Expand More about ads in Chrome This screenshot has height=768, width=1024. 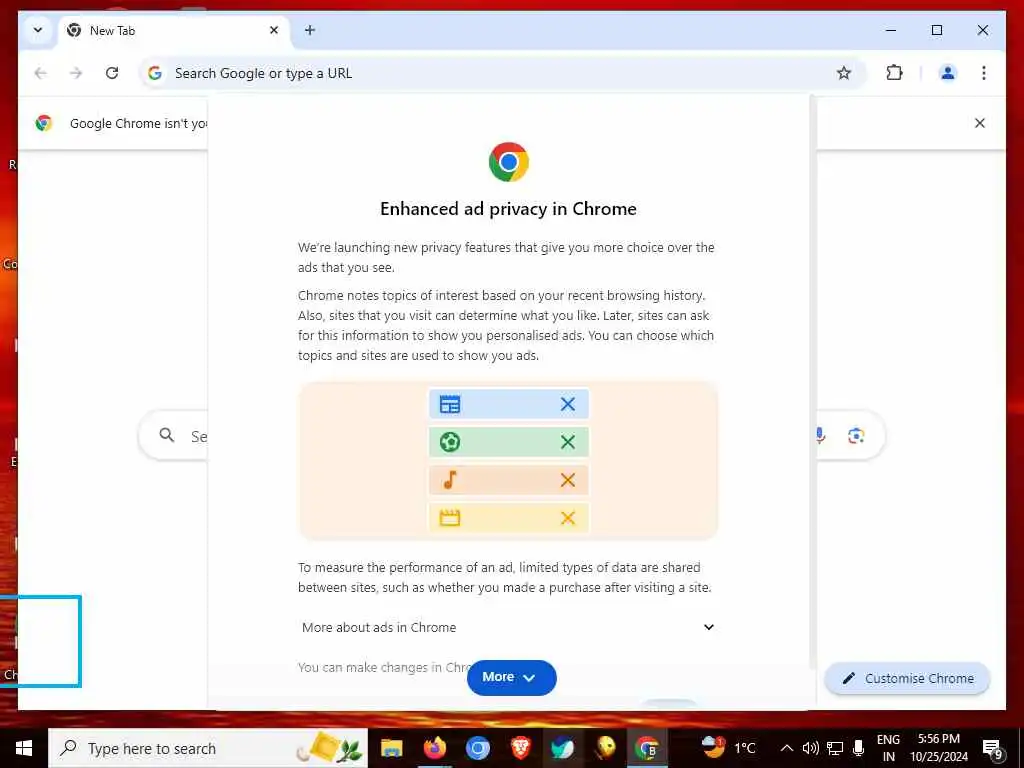(x=508, y=628)
